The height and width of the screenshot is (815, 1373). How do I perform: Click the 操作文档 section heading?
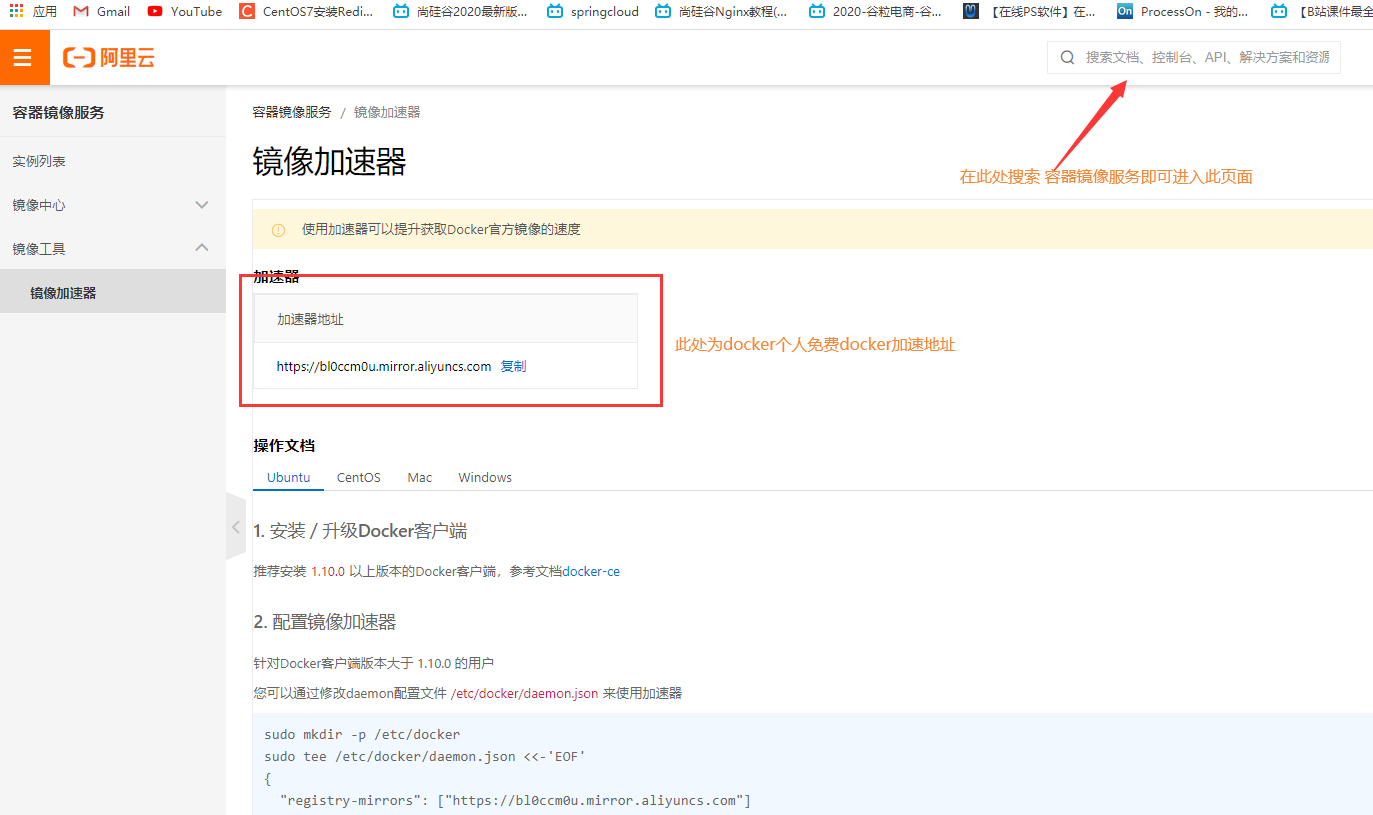(x=284, y=445)
